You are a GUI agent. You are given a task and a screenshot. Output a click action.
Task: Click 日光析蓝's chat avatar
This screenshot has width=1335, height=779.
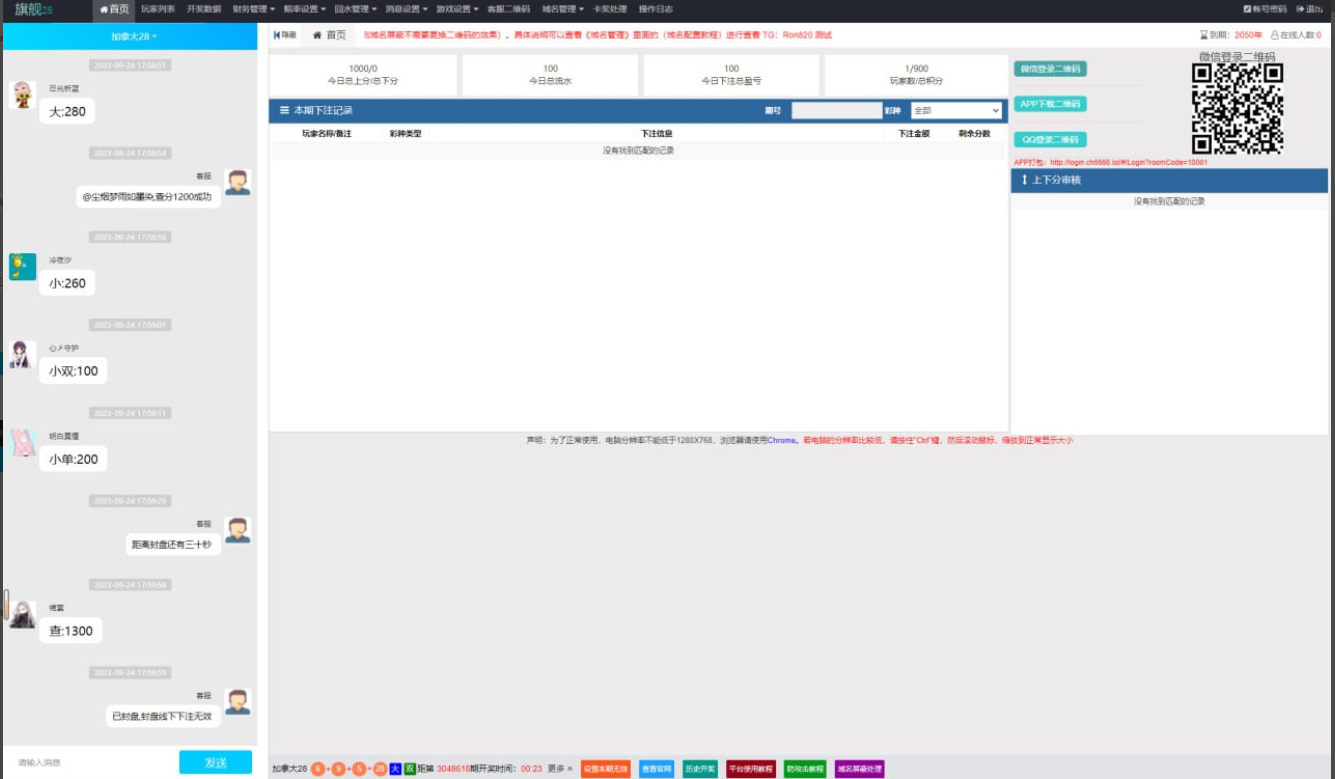22,95
